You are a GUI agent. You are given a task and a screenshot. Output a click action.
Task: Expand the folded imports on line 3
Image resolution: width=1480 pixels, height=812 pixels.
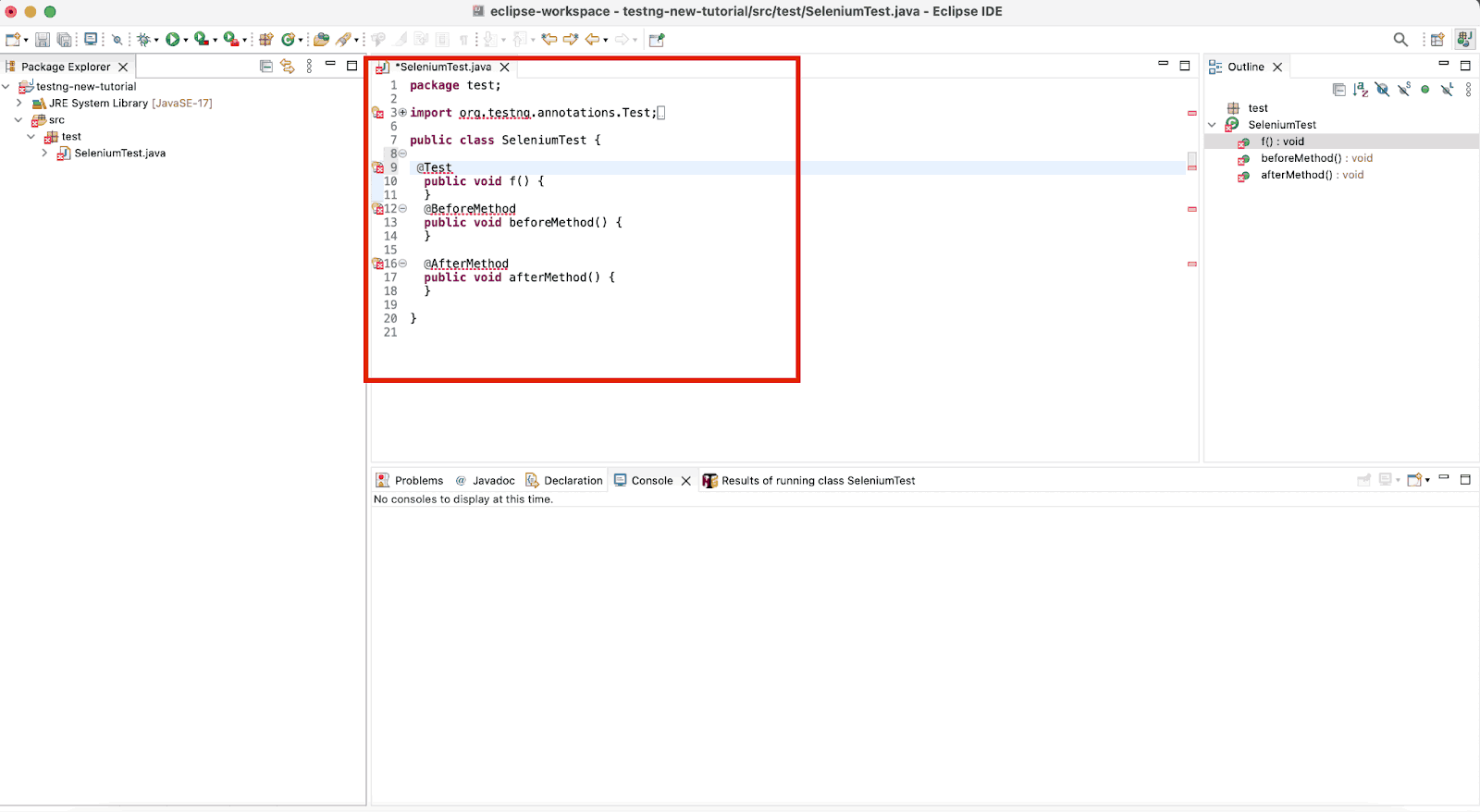(x=402, y=113)
